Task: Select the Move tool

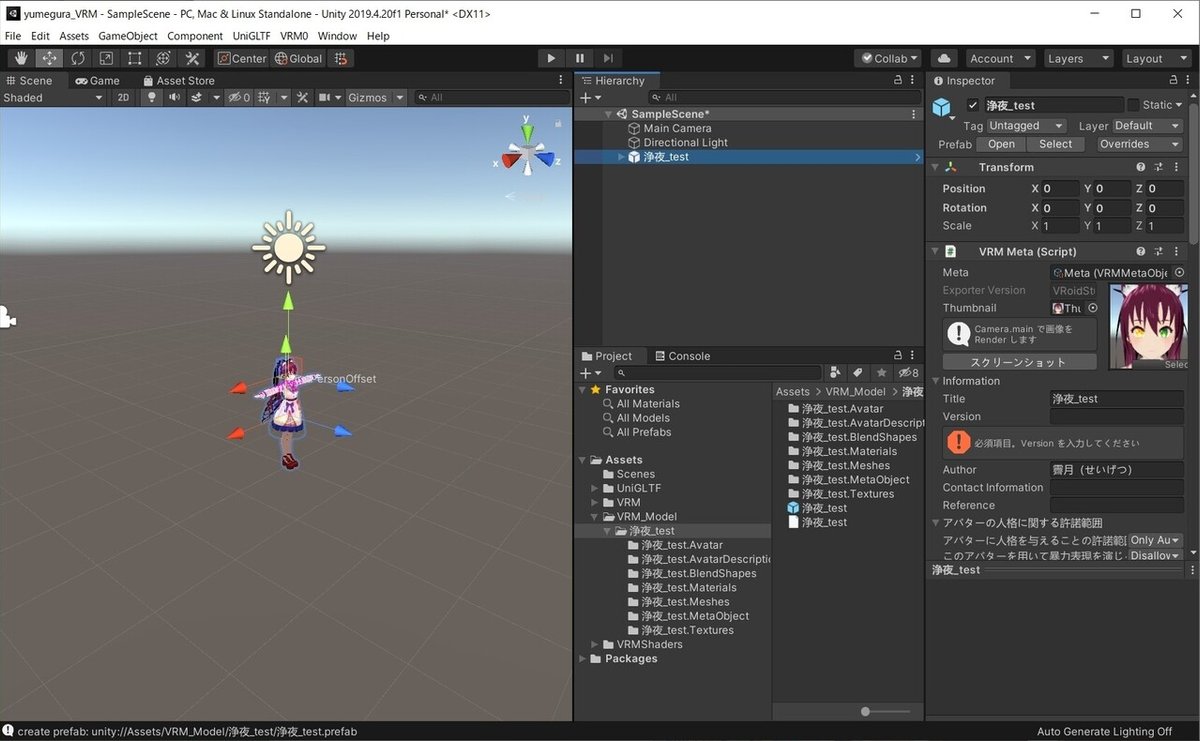Action: [49, 58]
